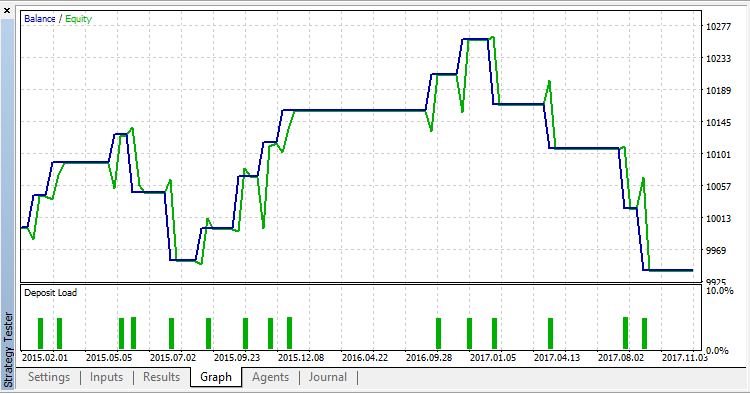750x394 pixels.
Task: Click the 2017.08.02 date label
Action: [621, 358]
